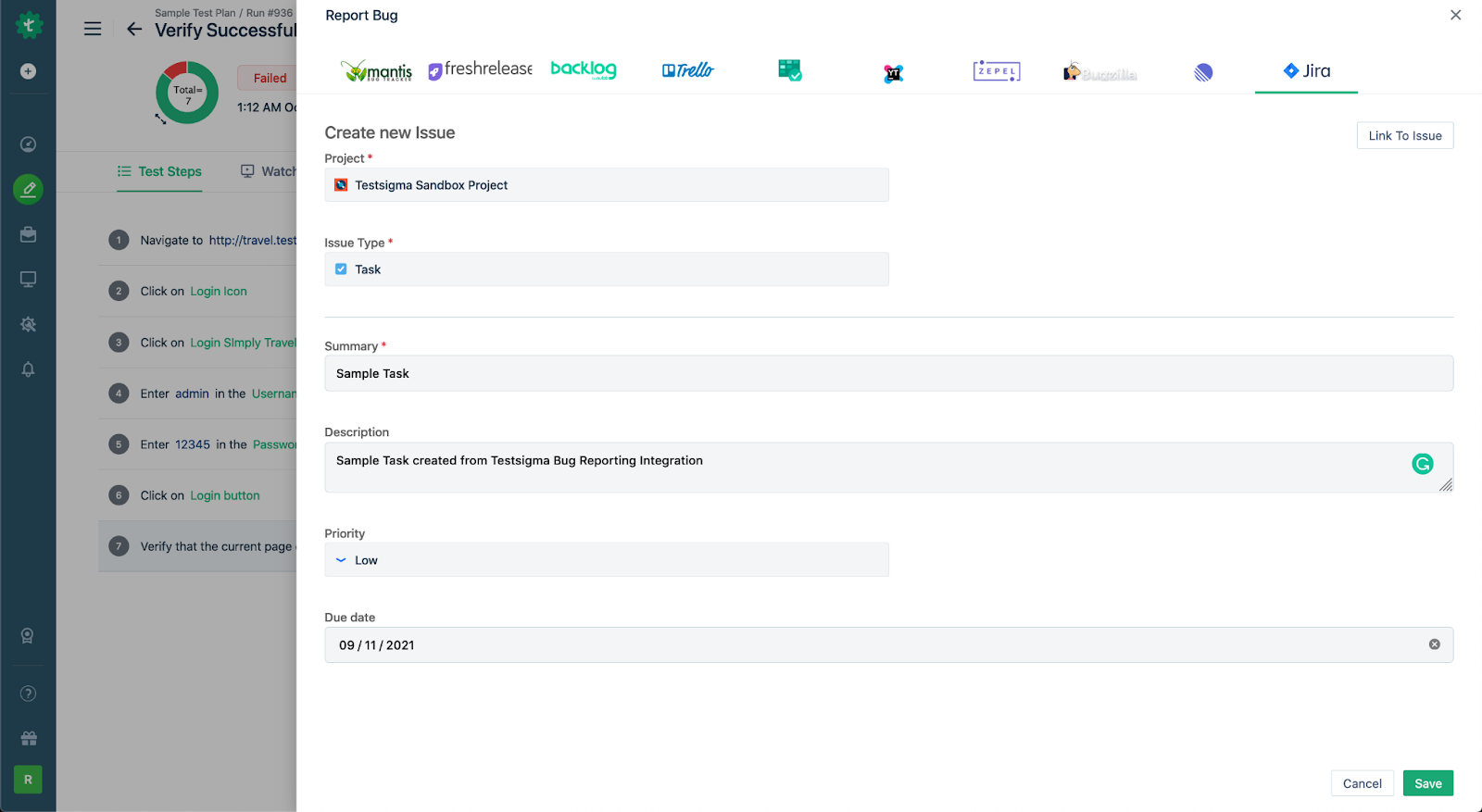The width and height of the screenshot is (1482, 812).
Task: Open the pencil test development icon
Action: coord(28,189)
